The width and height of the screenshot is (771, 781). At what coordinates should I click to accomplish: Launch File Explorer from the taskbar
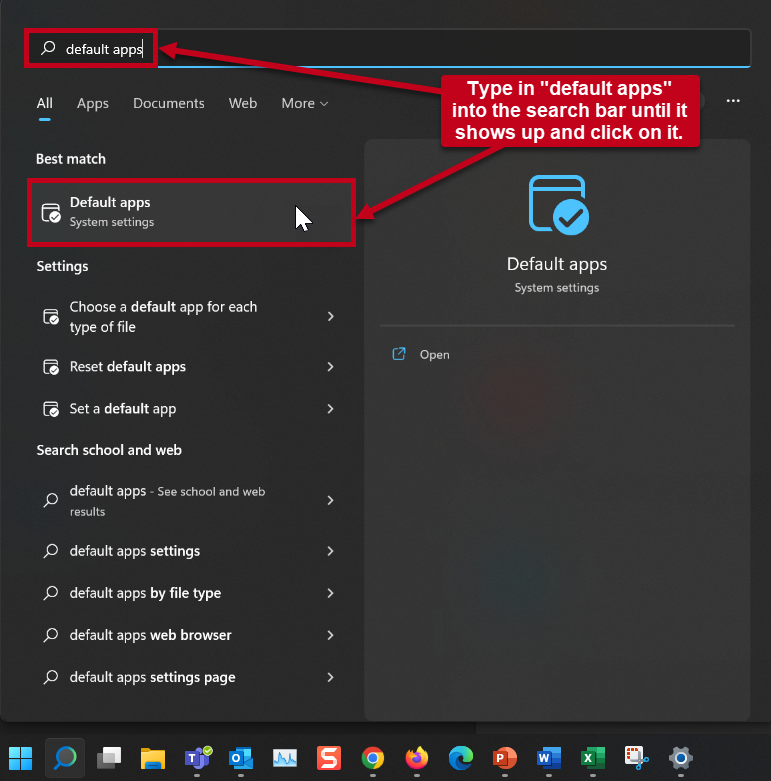[153, 758]
